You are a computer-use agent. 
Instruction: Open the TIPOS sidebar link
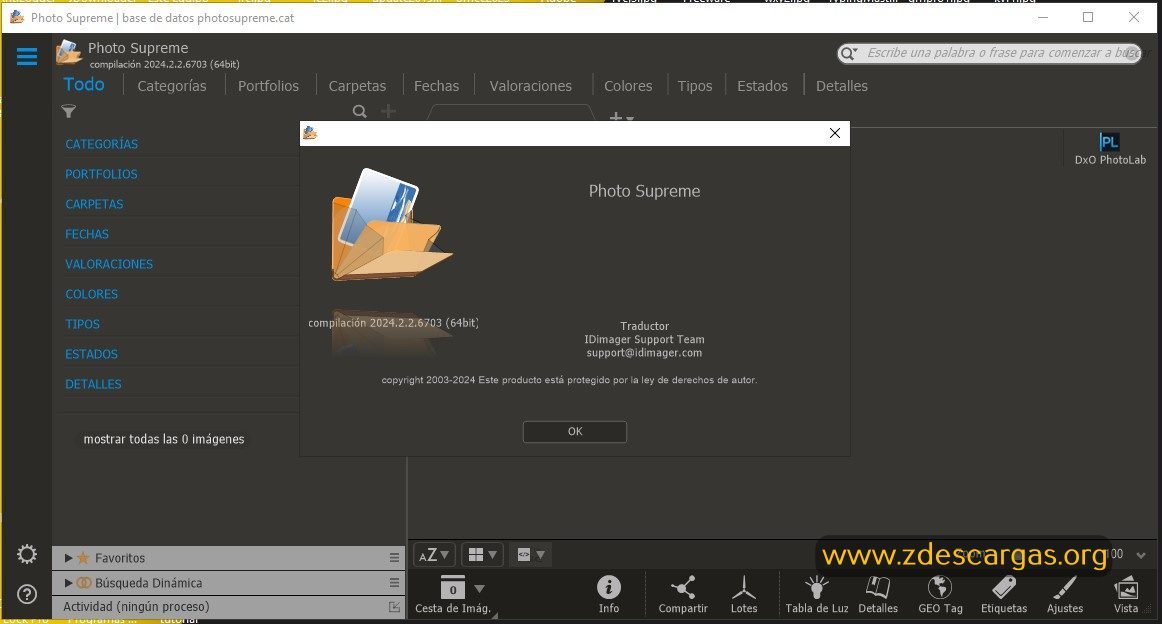[82, 324]
